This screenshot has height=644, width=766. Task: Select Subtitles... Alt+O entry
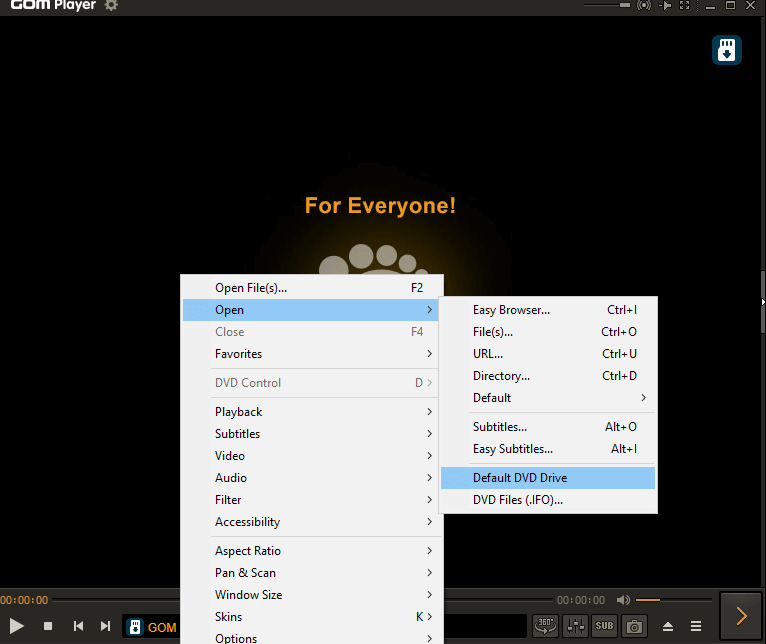click(548, 427)
